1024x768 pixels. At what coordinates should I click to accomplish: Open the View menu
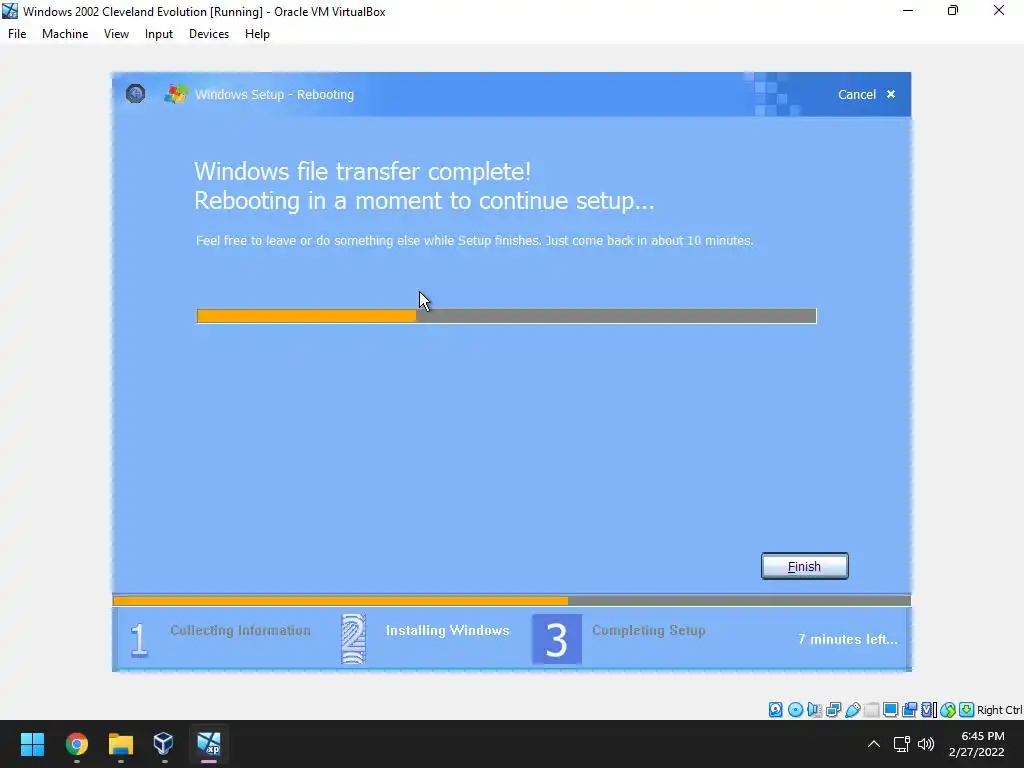click(x=116, y=34)
